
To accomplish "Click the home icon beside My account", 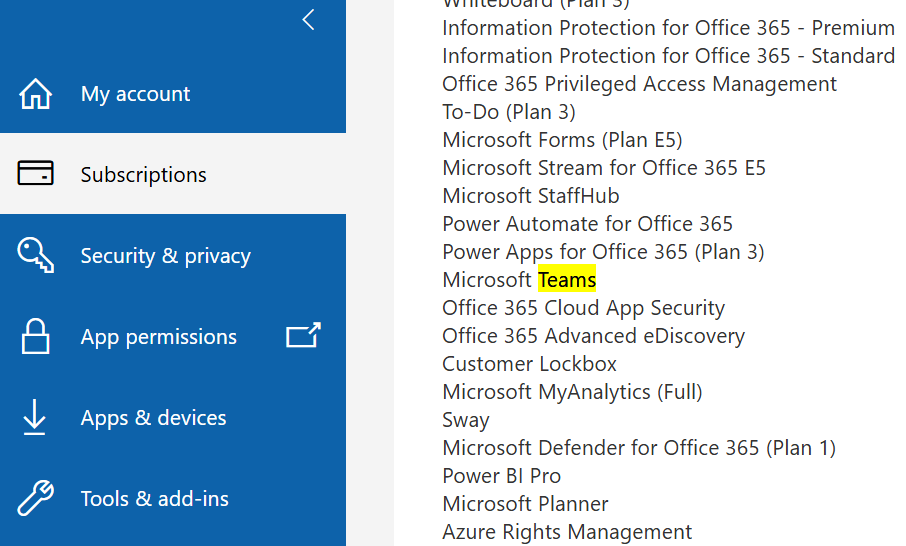I will 35,94.
